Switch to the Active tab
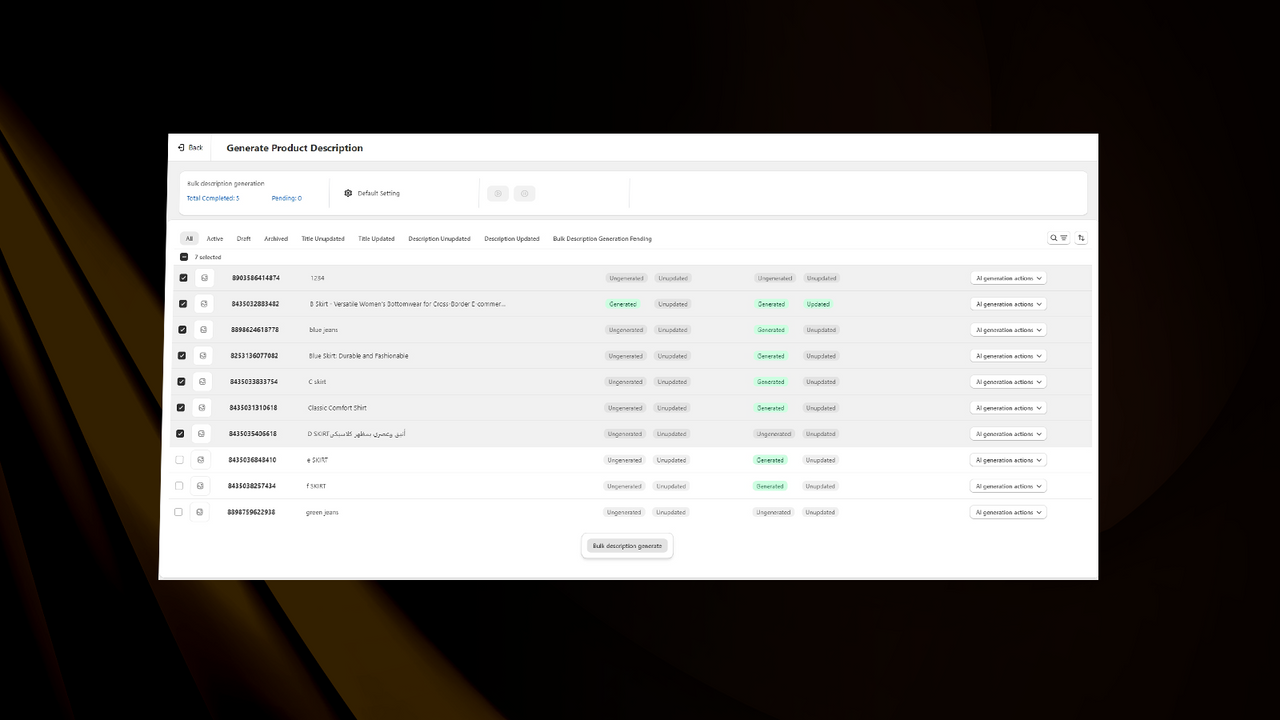 coord(215,239)
